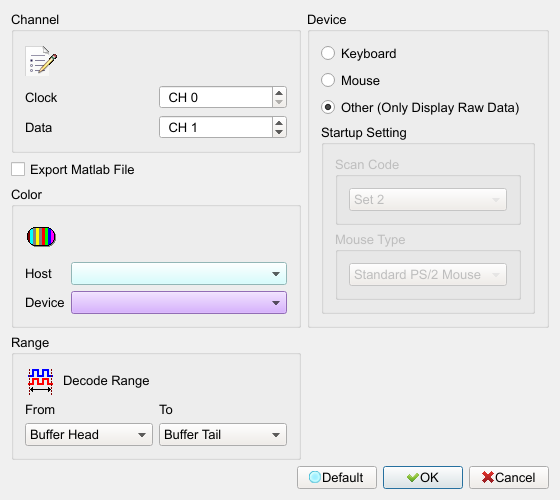This screenshot has width=560, height=500.
Task: Open the Host color dropdown
Action: (179, 274)
